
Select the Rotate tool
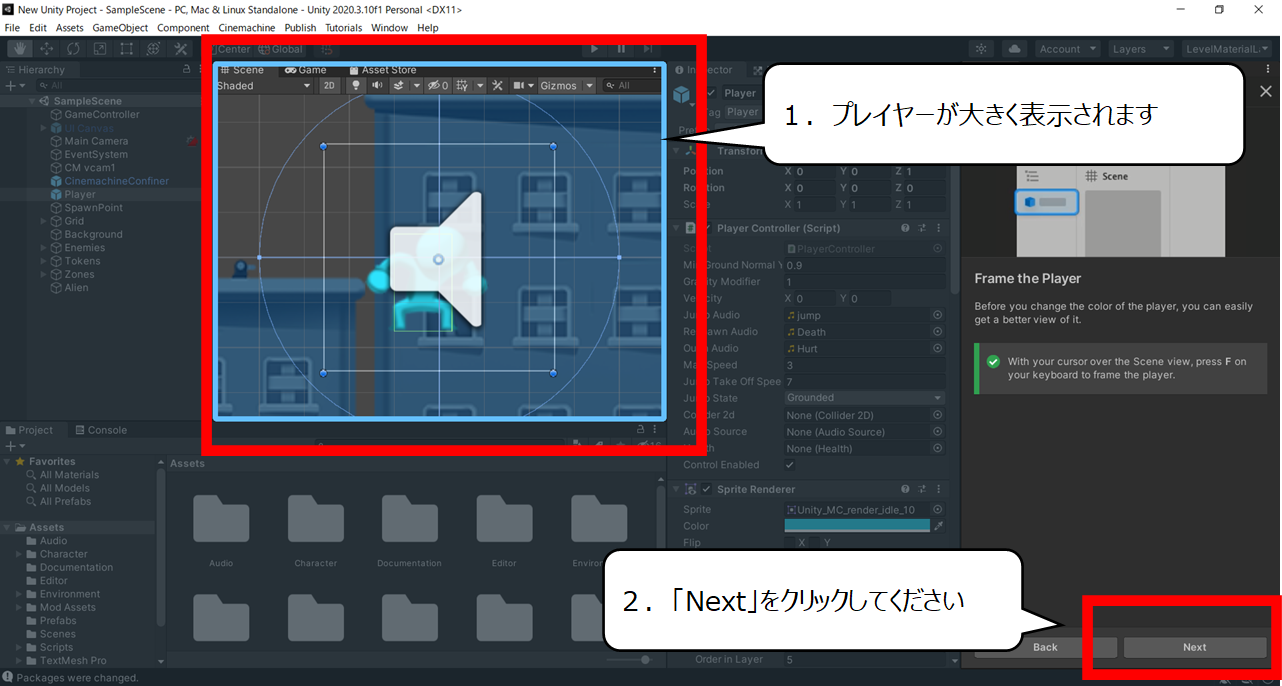(73, 49)
